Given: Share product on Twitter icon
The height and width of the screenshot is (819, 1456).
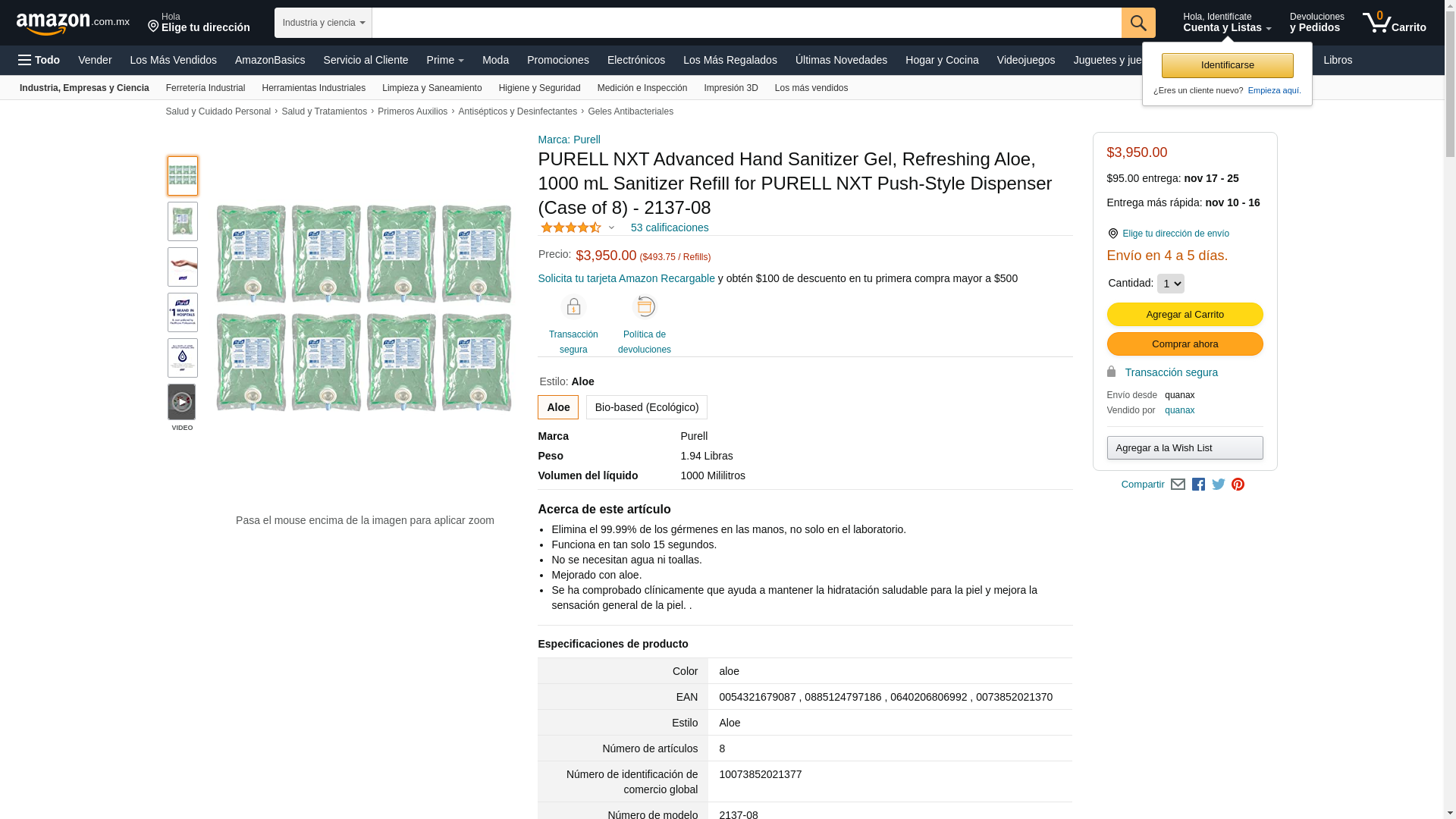Looking at the screenshot, I should 1219,485.
